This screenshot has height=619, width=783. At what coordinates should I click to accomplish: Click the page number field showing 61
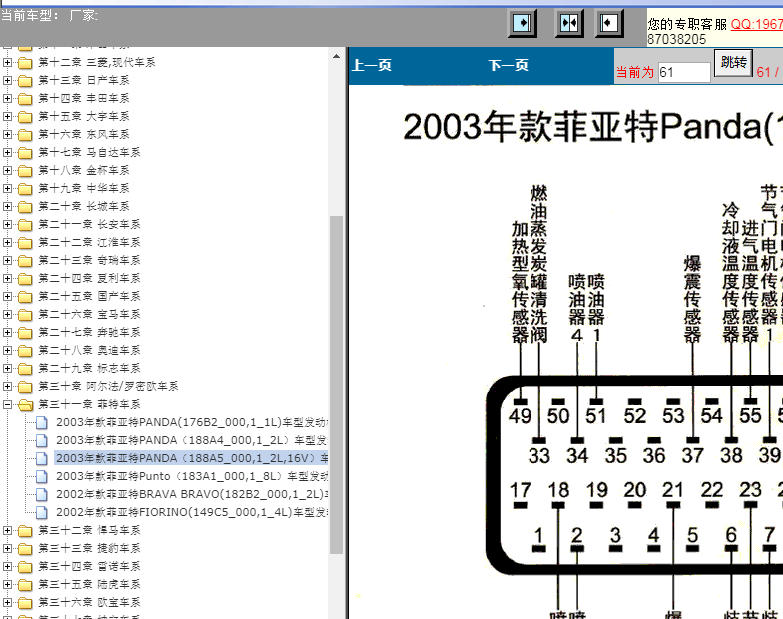pyautogui.click(x=684, y=72)
